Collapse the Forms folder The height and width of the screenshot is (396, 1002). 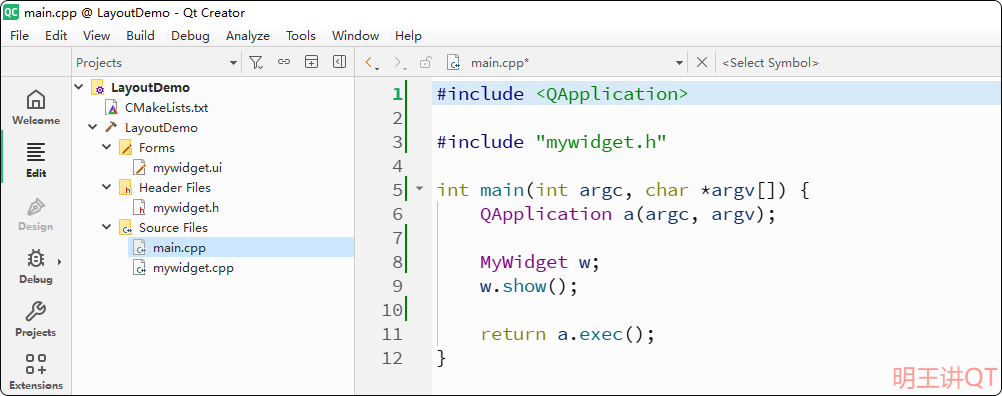tap(107, 148)
